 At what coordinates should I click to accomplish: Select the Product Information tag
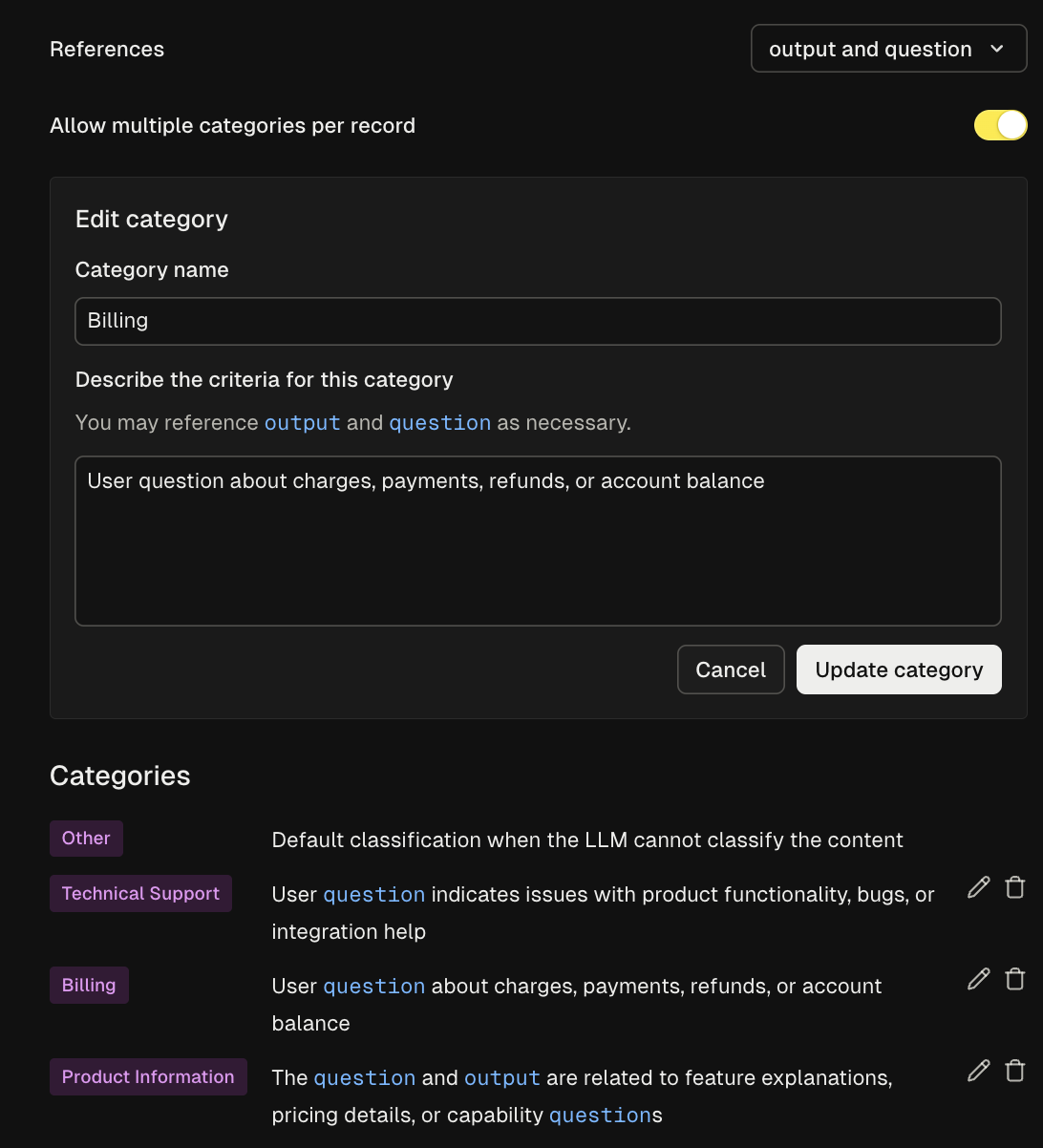point(148,1077)
